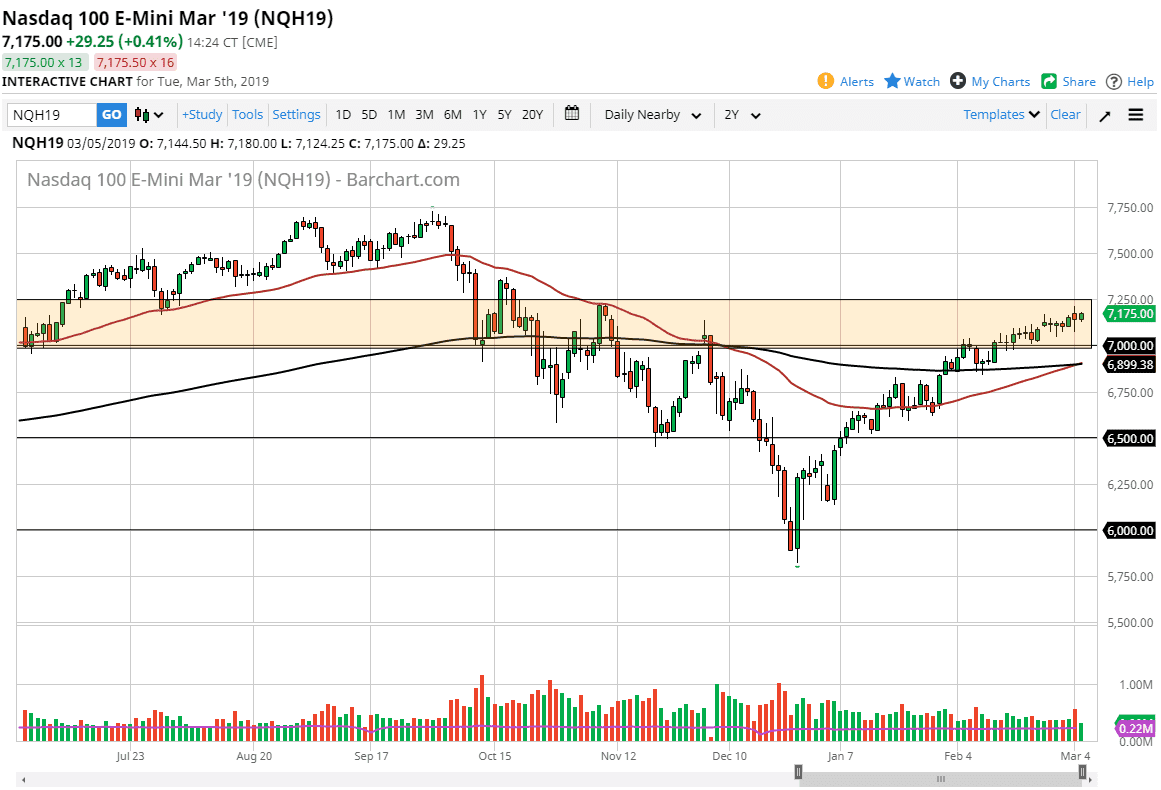Click the Clear link
Viewport: 1161px width, 790px height.
[x=1065, y=114]
